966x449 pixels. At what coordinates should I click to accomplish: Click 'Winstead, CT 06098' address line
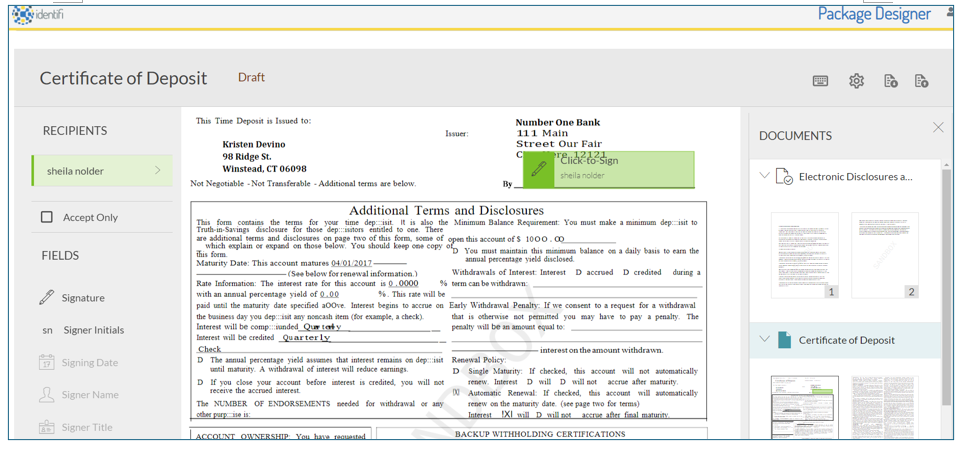coord(264,169)
